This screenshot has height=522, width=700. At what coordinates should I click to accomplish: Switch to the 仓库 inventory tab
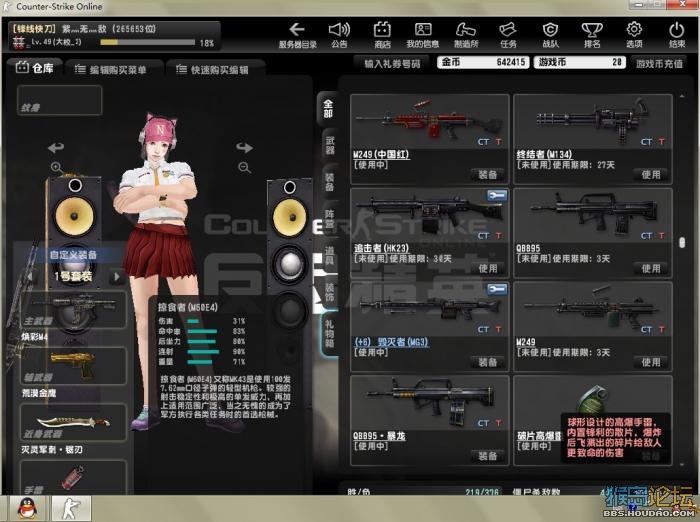tap(35, 68)
